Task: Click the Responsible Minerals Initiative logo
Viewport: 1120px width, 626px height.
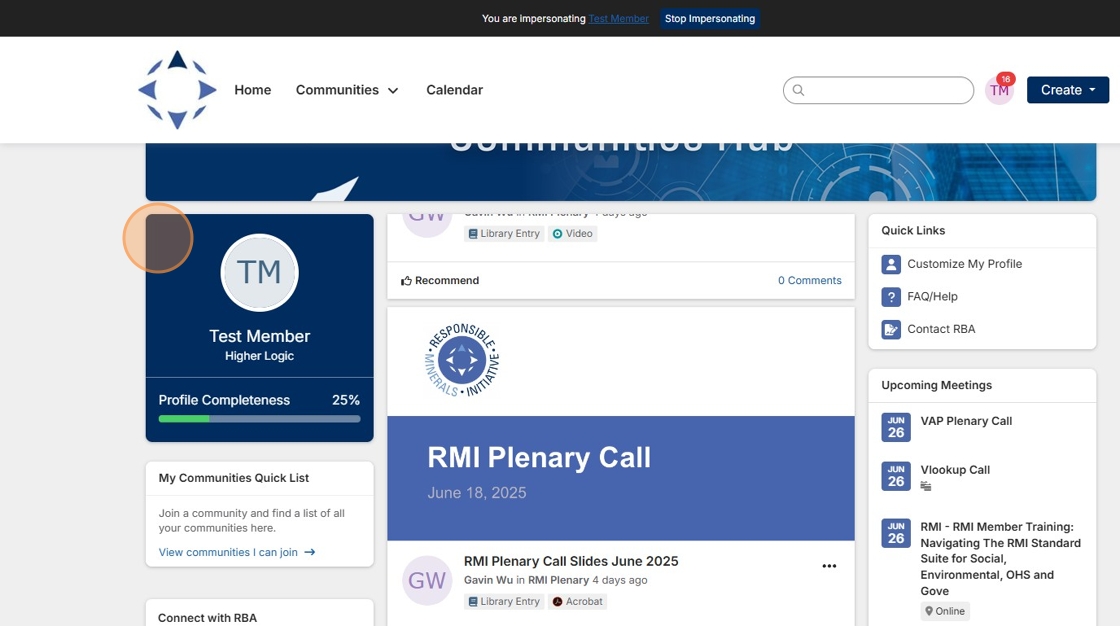Action: coord(461,360)
